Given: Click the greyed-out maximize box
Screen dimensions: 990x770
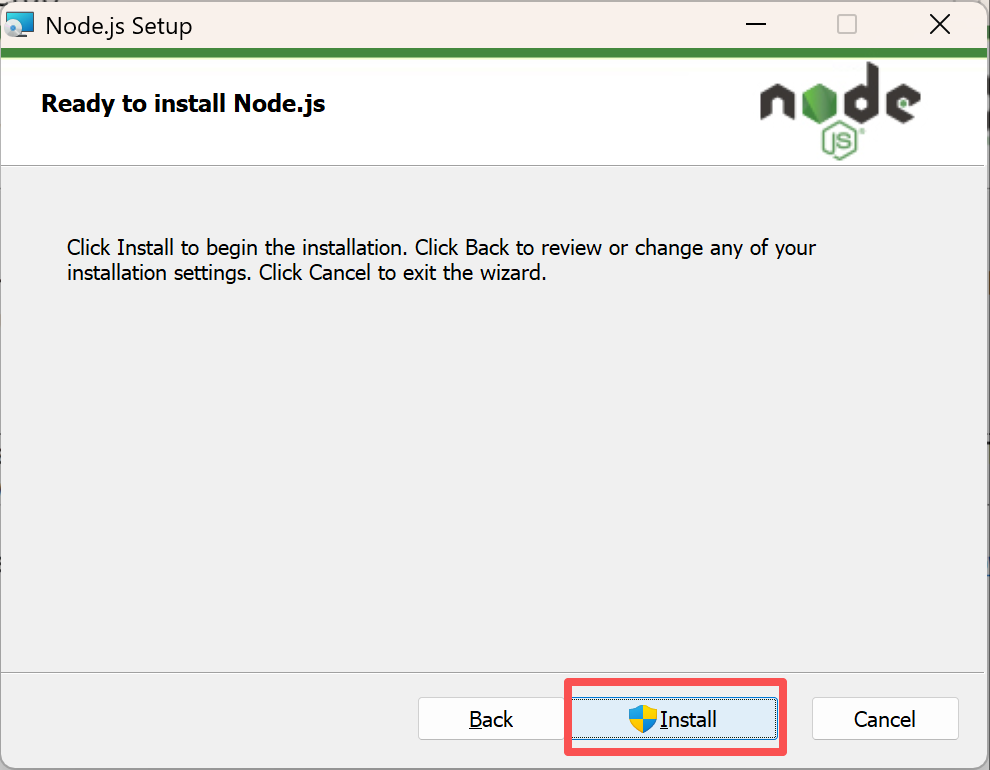Looking at the screenshot, I should pos(847,25).
